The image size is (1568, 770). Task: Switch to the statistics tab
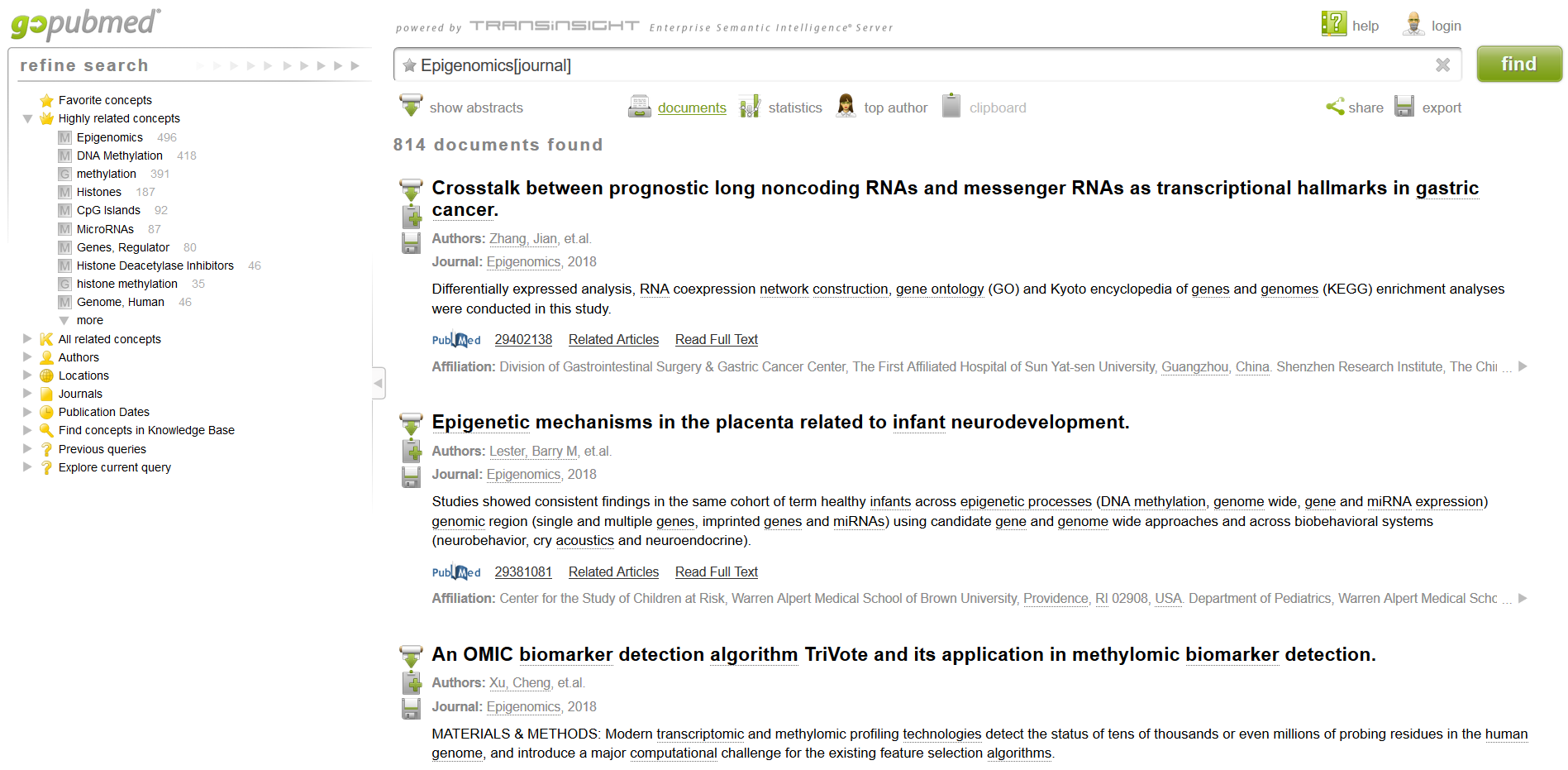click(794, 108)
